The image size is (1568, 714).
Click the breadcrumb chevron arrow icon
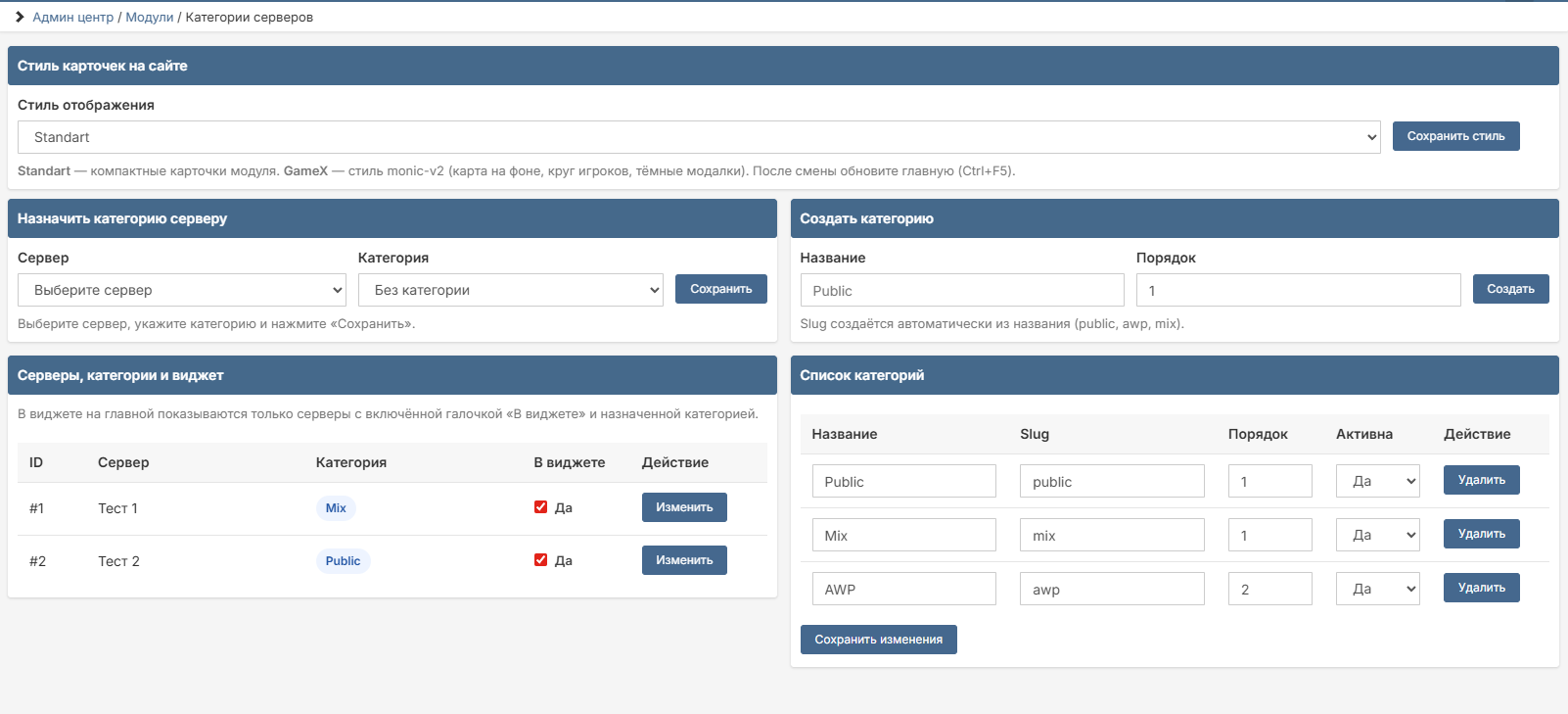coord(20,17)
